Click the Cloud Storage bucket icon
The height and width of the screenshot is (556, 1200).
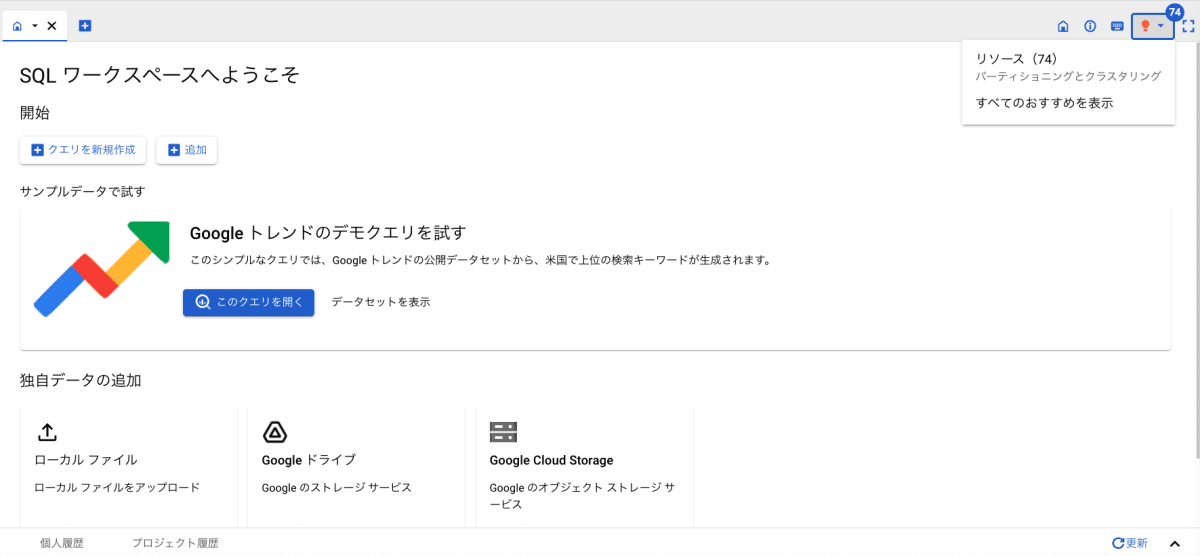tap(503, 432)
